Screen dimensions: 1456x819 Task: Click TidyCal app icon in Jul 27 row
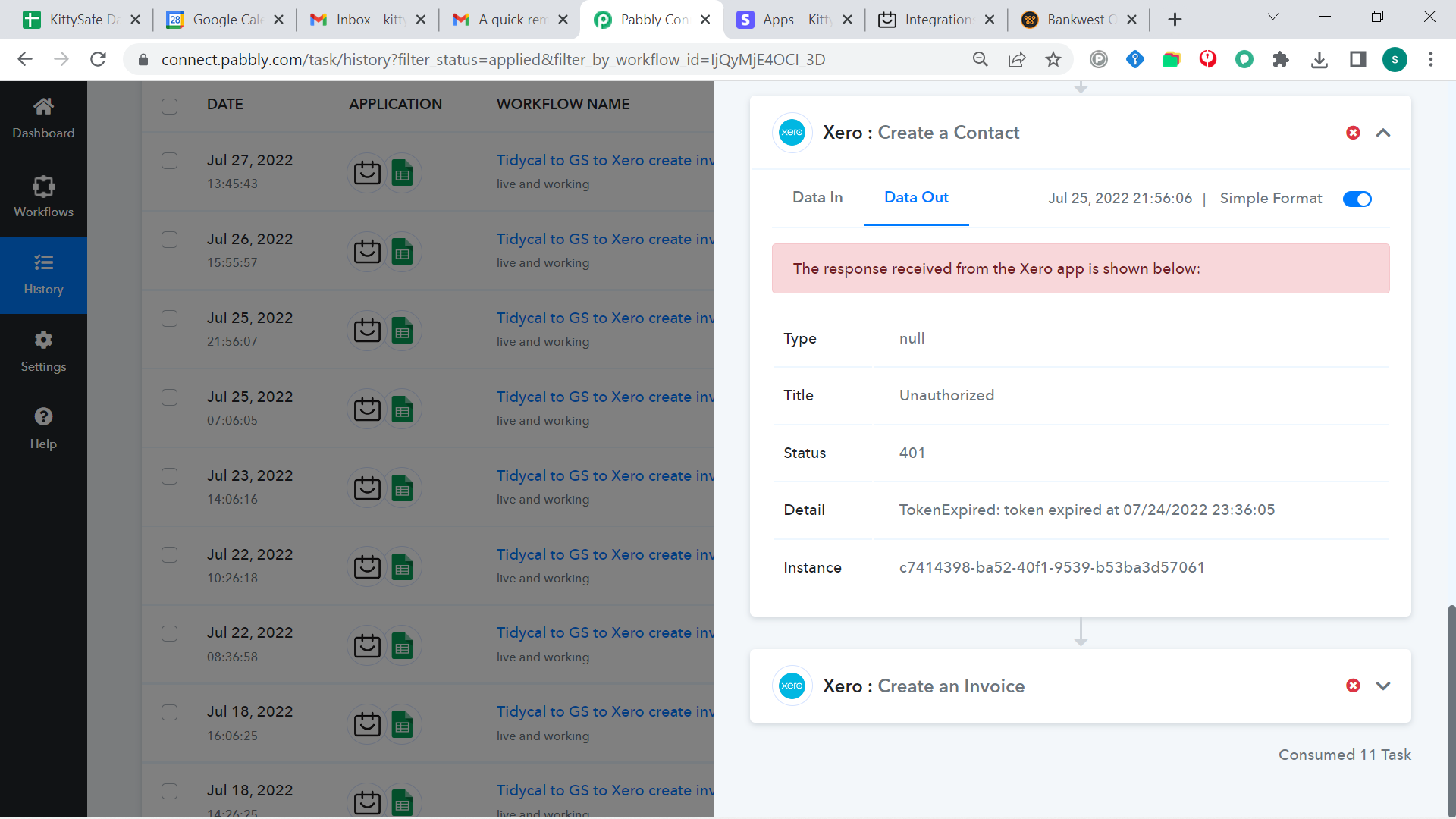click(367, 173)
